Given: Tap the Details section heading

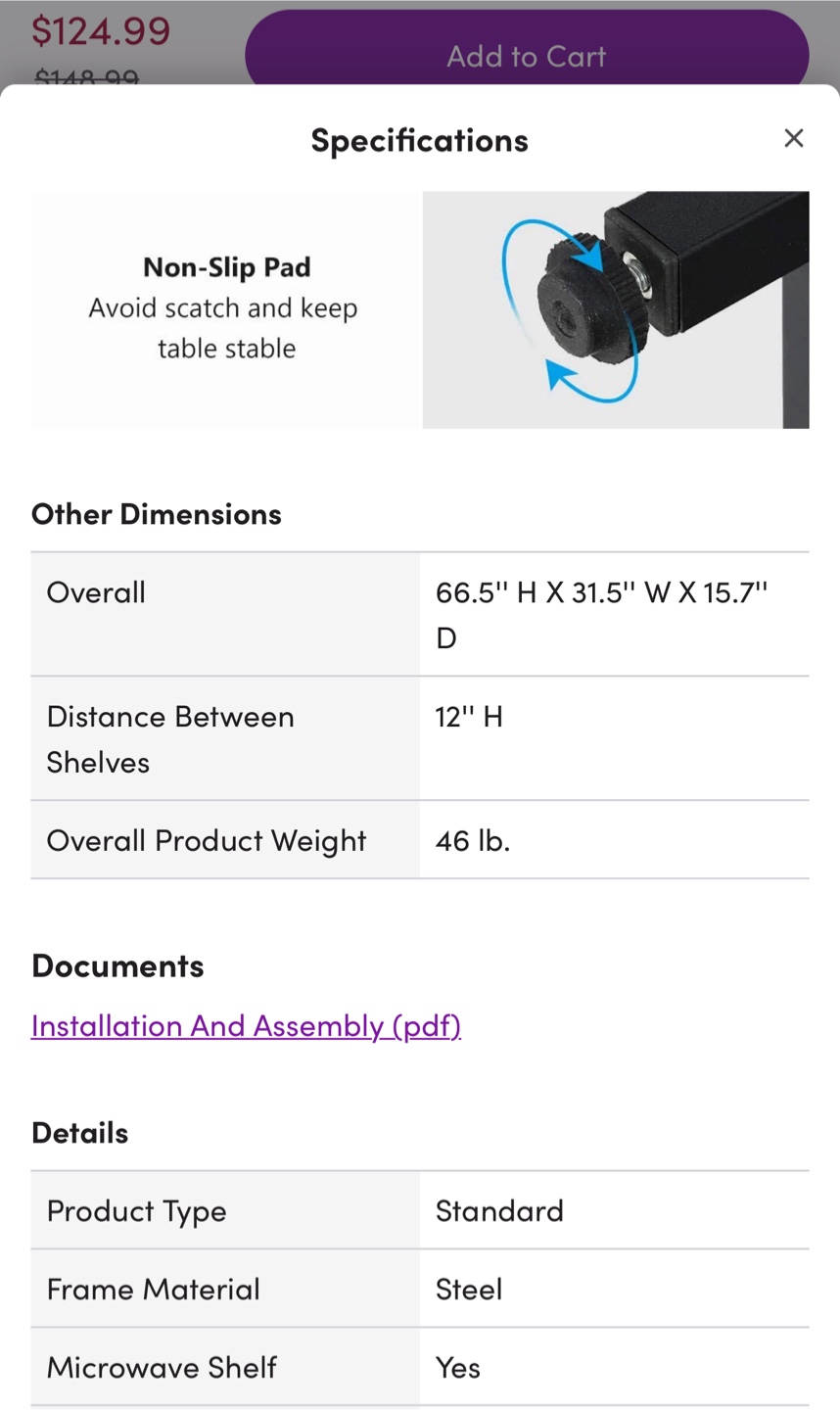Looking at the screenshot, I should [80, 1133].
